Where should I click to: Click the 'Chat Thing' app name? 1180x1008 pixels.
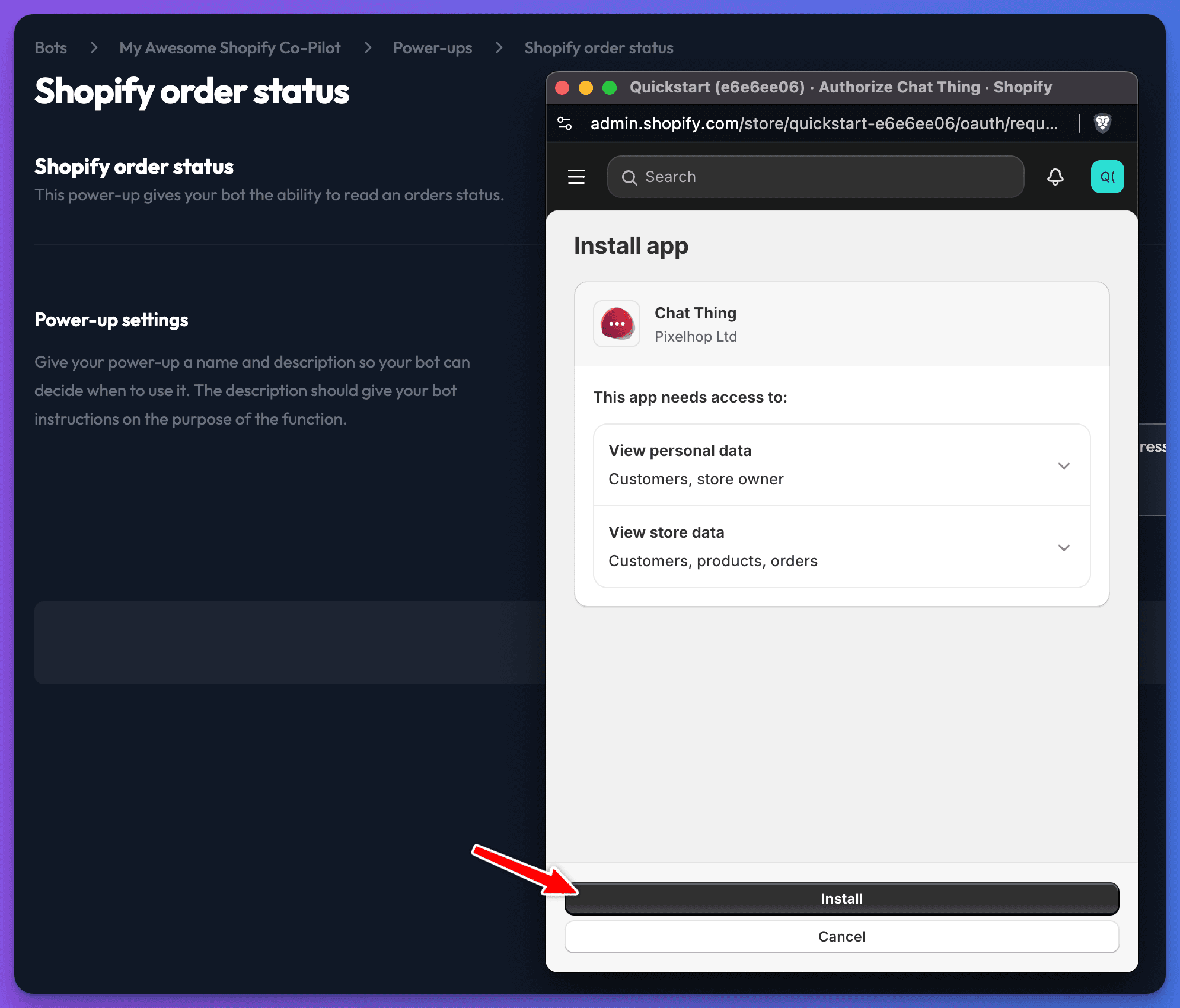pyautogui.click(x=695, y=312)
